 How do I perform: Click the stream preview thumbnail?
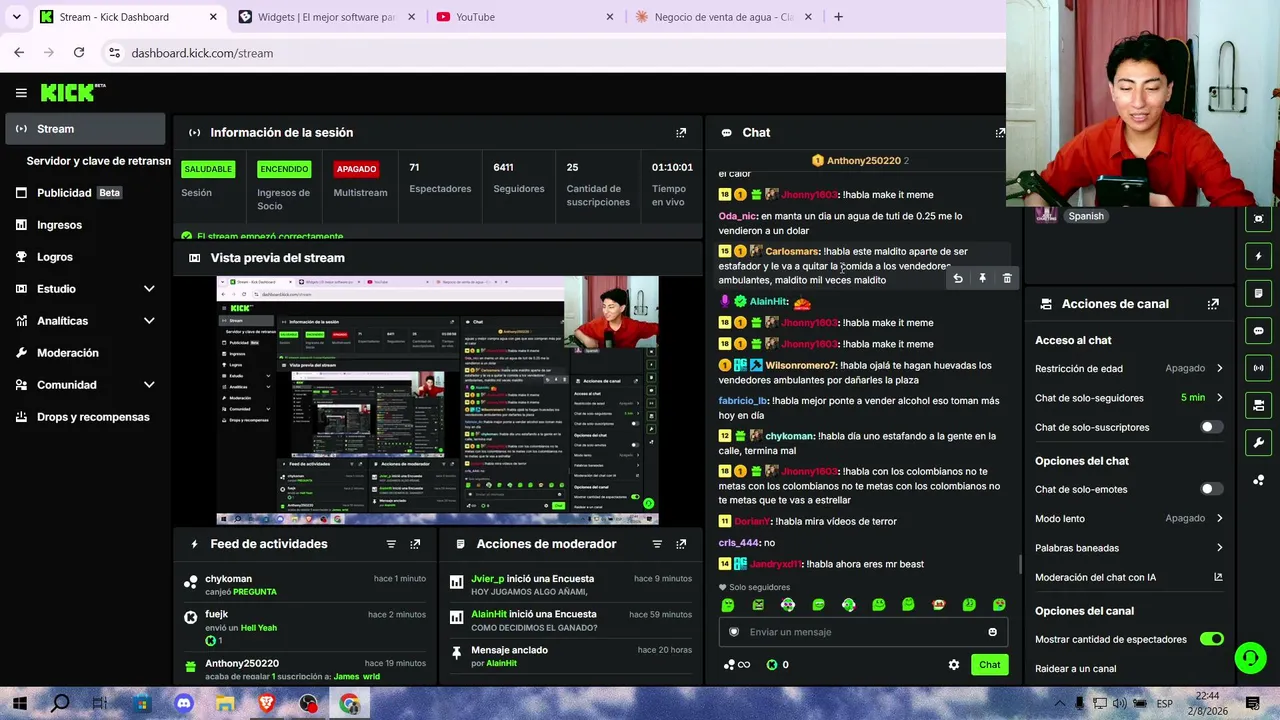tap(437, 401)
